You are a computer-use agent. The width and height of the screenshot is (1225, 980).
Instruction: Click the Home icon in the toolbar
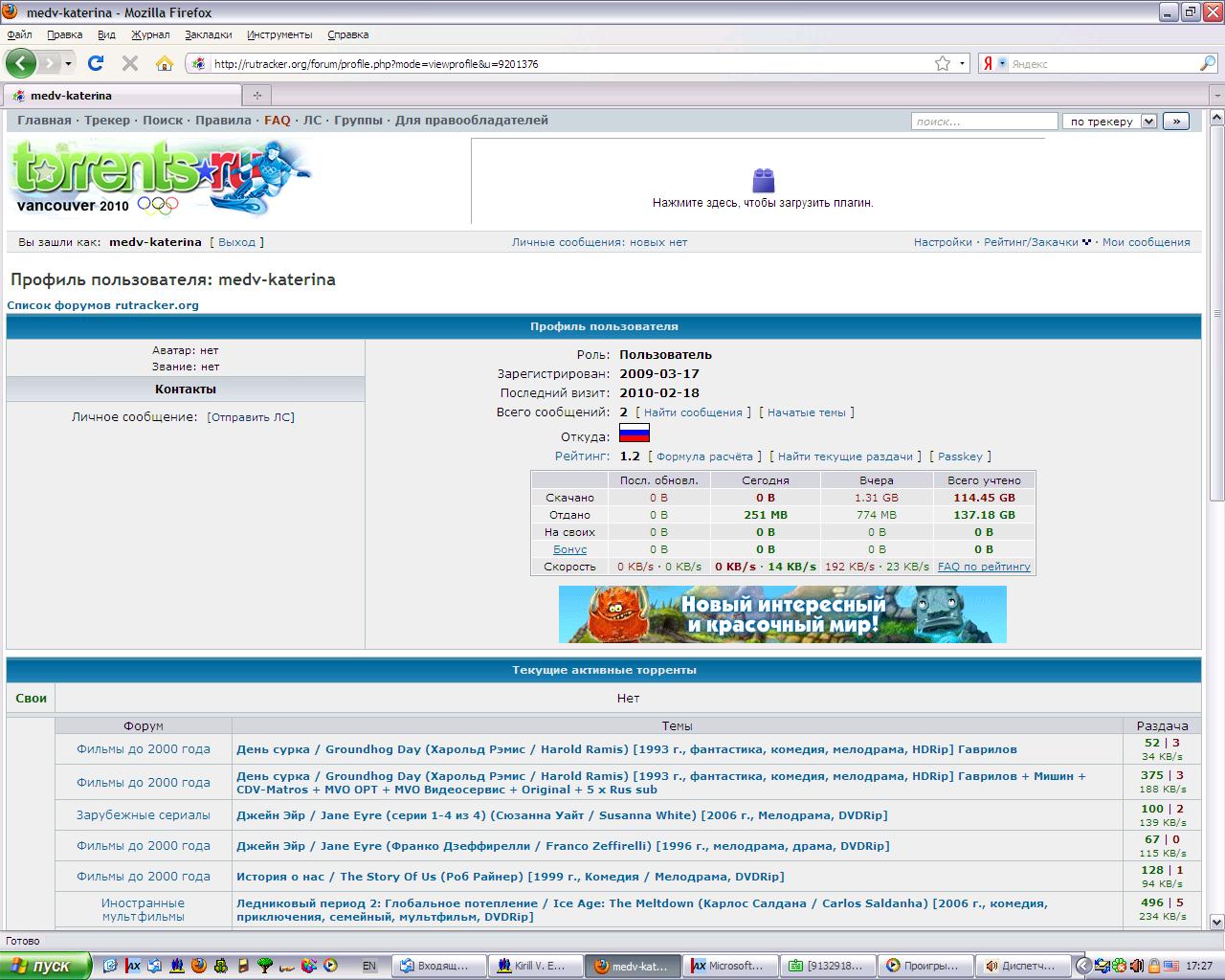click(x=165, y=63)
